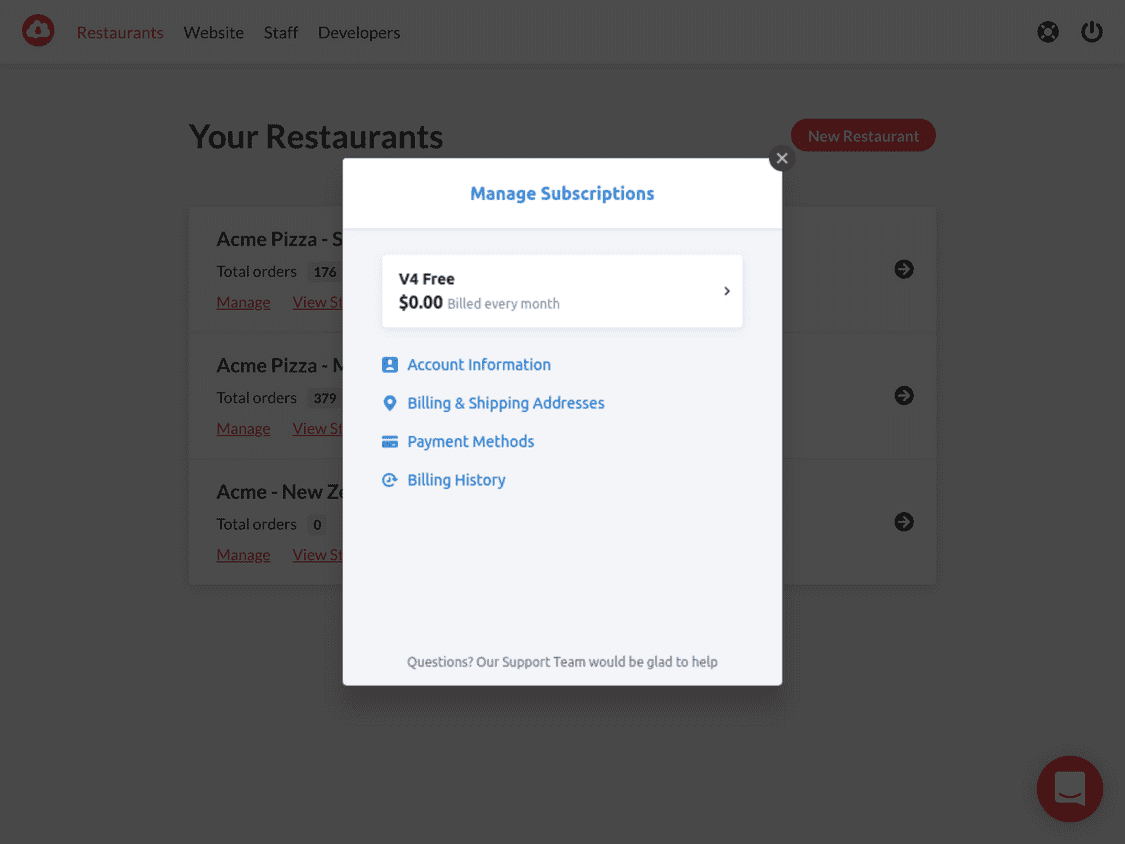This screenshot has height=844, width=1125.
Task: Open the first Acme Pizza arrow
Action: click(904, 269)
